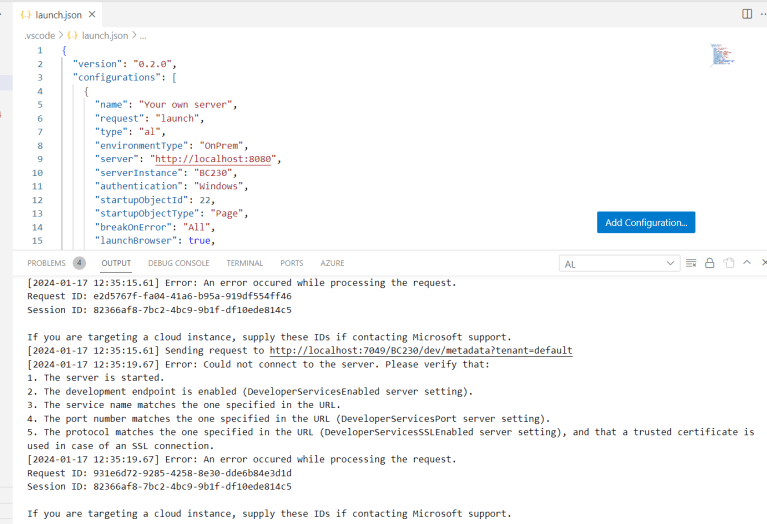This screenshot has height=524, width=767.
Task: Open the Ports panel tab
Action: (292, 263)
